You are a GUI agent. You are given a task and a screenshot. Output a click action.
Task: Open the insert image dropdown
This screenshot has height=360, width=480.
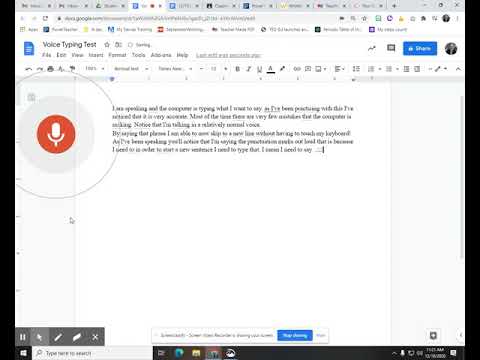pyautogui.click(x=320, y=69)
